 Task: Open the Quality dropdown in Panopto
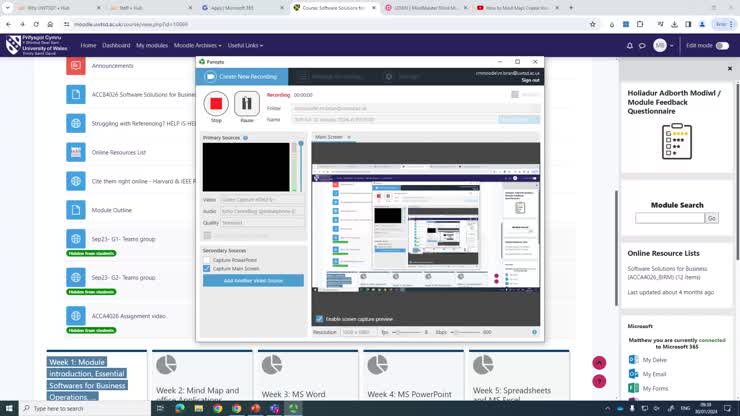(x=261, y=223)
